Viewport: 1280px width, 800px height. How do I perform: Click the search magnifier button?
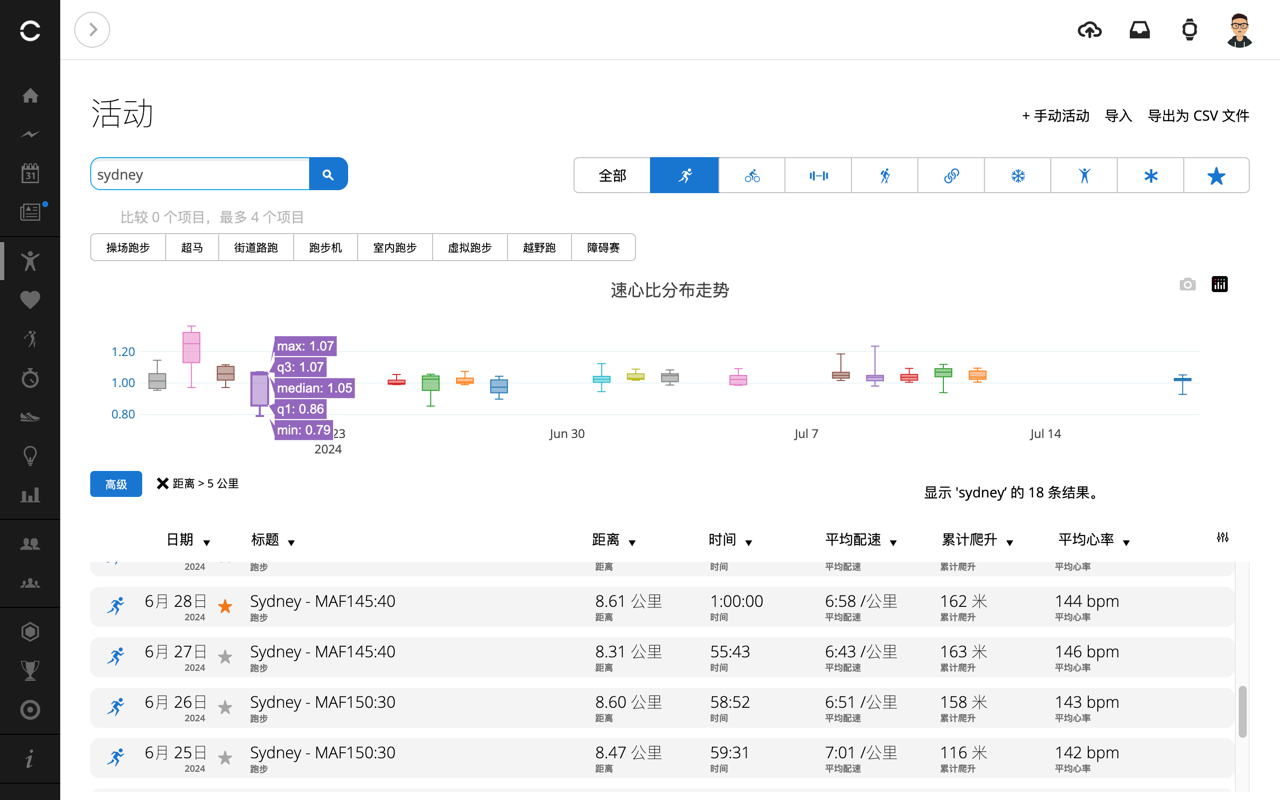[x=328, y=174]
